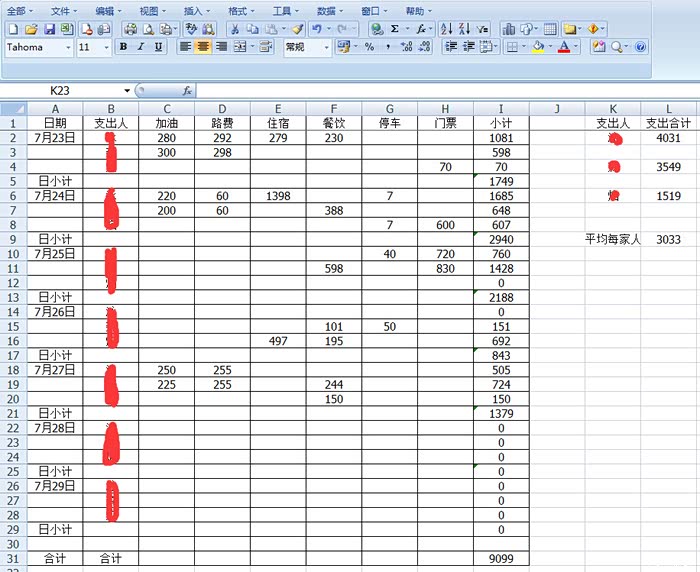700x572 pixels.
Task: Expand the borders dropdown arrow
Action: tap(524, 47)
